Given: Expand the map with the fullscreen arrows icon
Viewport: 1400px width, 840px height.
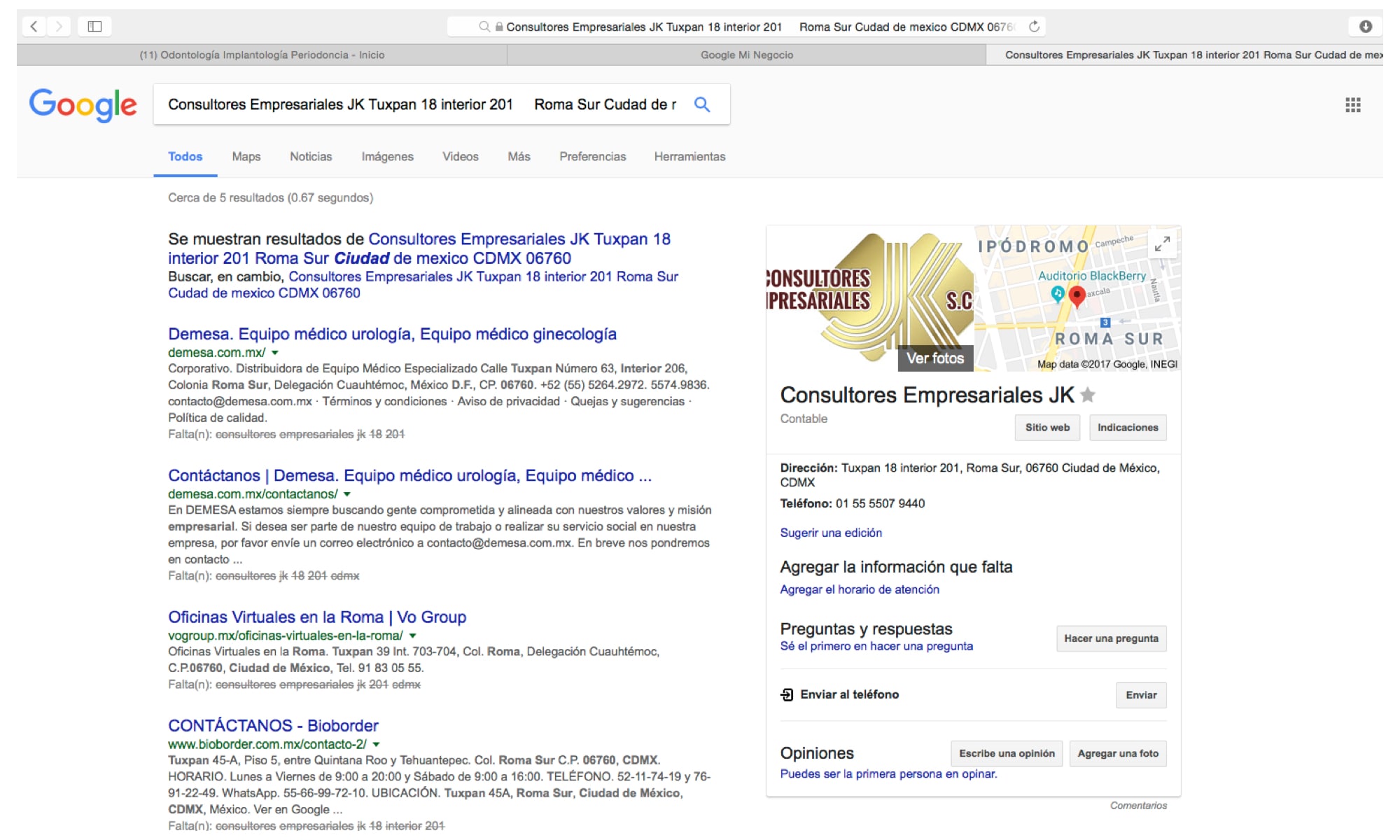Looking at the screenshot, I should pyautogui.click(x=1162, y=244).
